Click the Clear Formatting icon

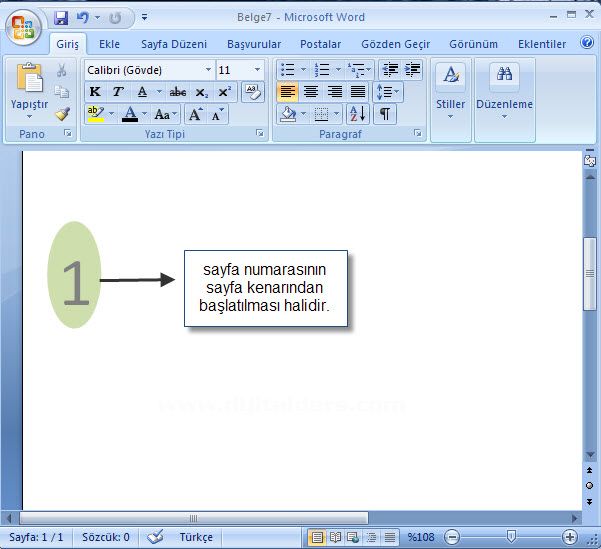[252, 92]
